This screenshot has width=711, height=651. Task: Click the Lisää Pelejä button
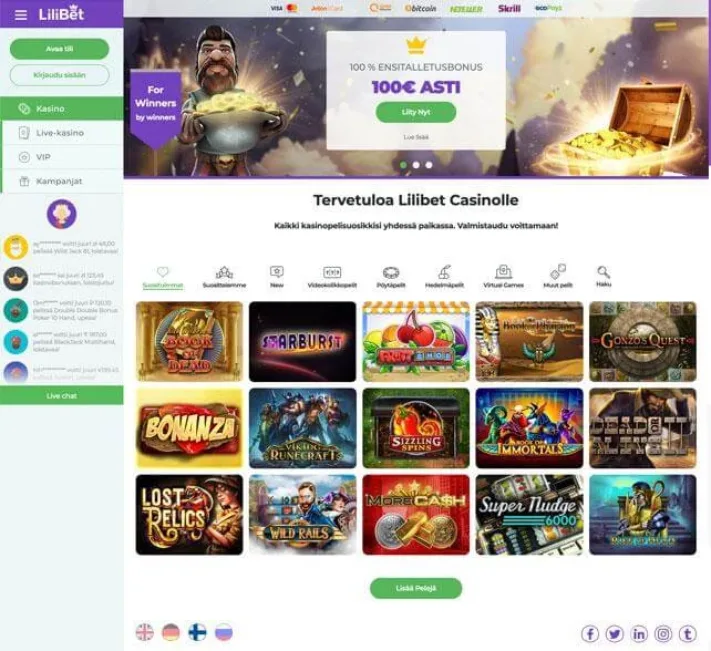click(x=416, y=588)
